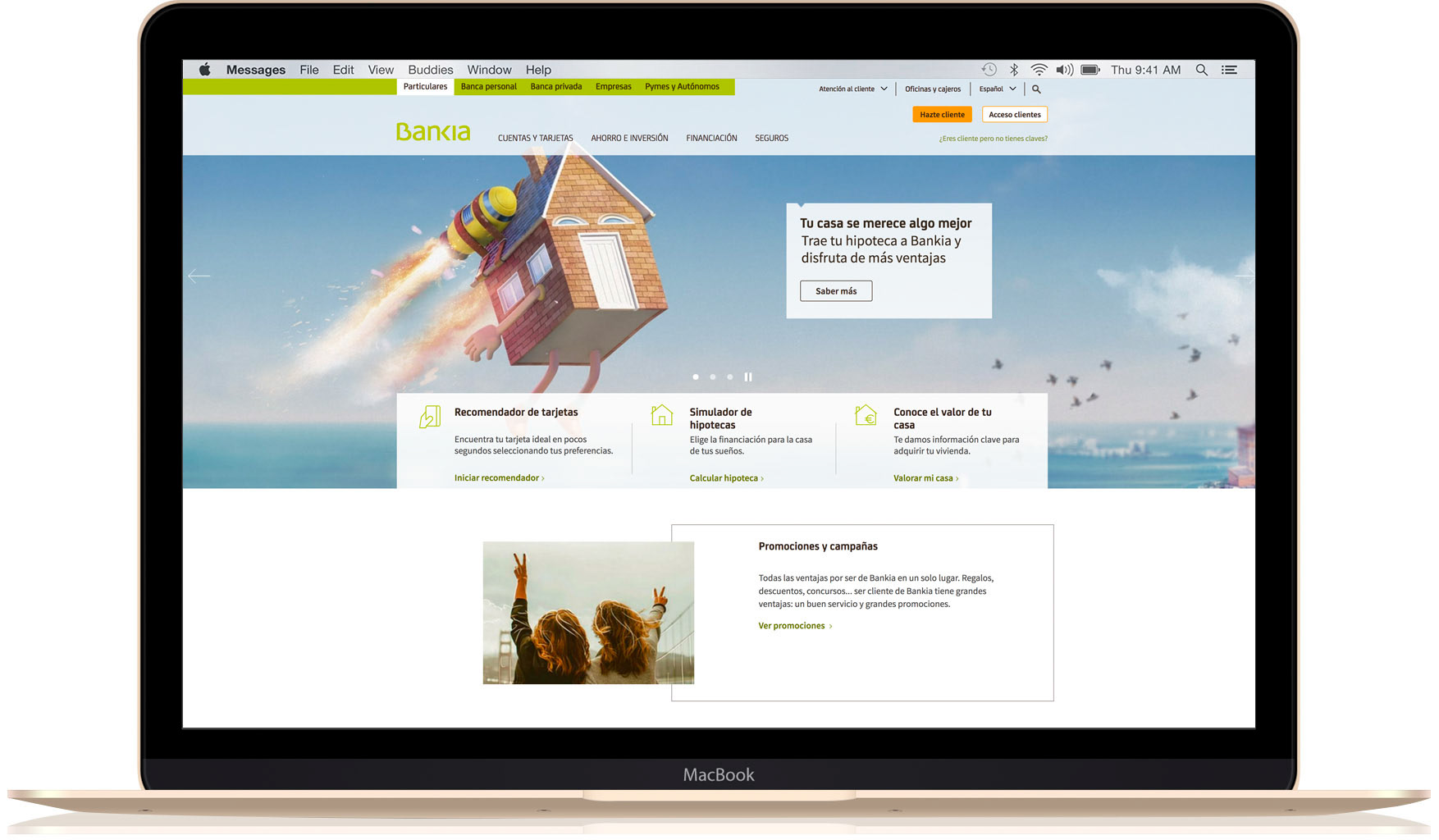The height and width of the screenshot is (840, 1439).
Task: Open the Messages menu
Action: tap(256, 70)
